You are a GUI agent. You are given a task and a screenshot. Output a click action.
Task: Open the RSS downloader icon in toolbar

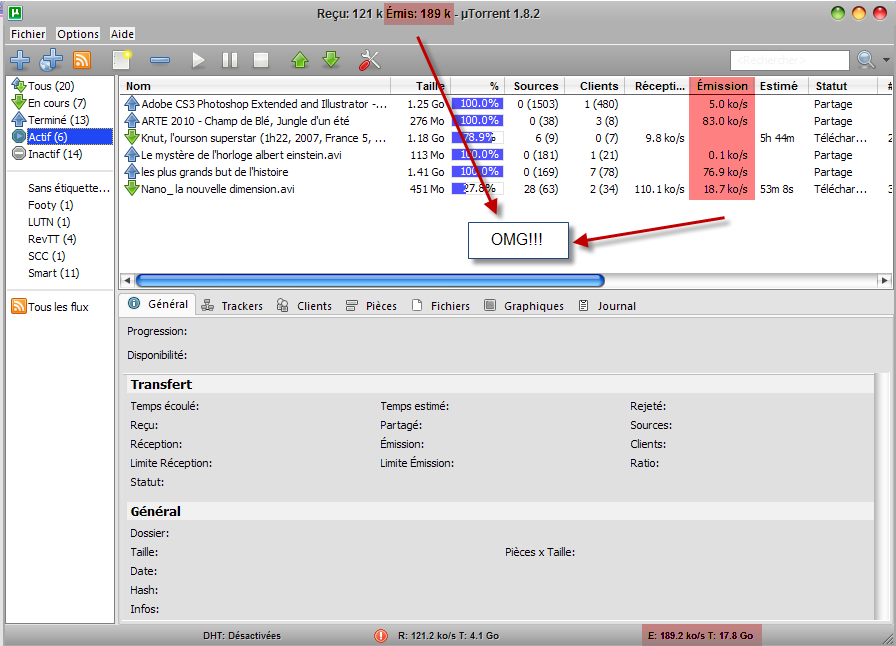click(x=82, y=60)
